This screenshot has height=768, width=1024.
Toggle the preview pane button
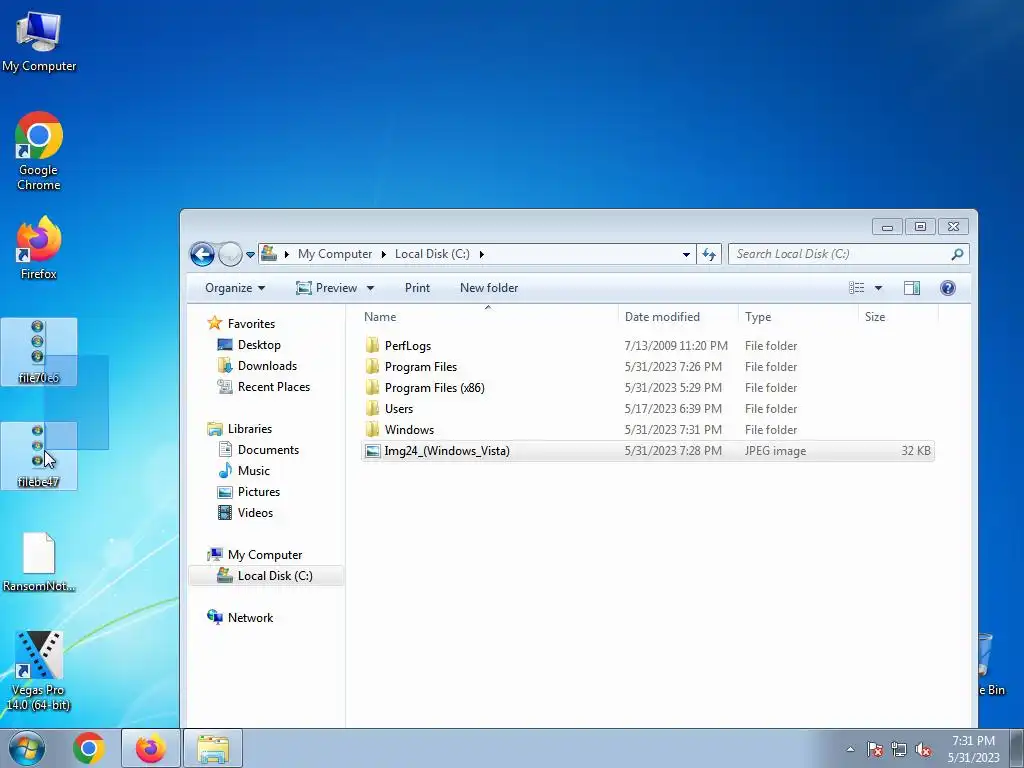point(912,288)
